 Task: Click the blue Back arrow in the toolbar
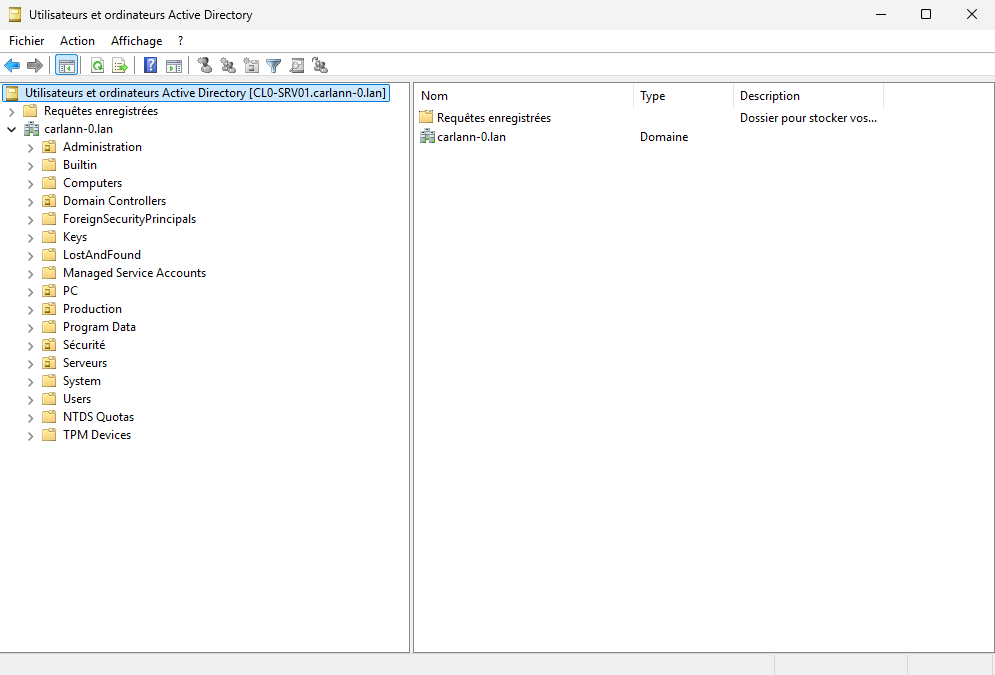point(12,65)
